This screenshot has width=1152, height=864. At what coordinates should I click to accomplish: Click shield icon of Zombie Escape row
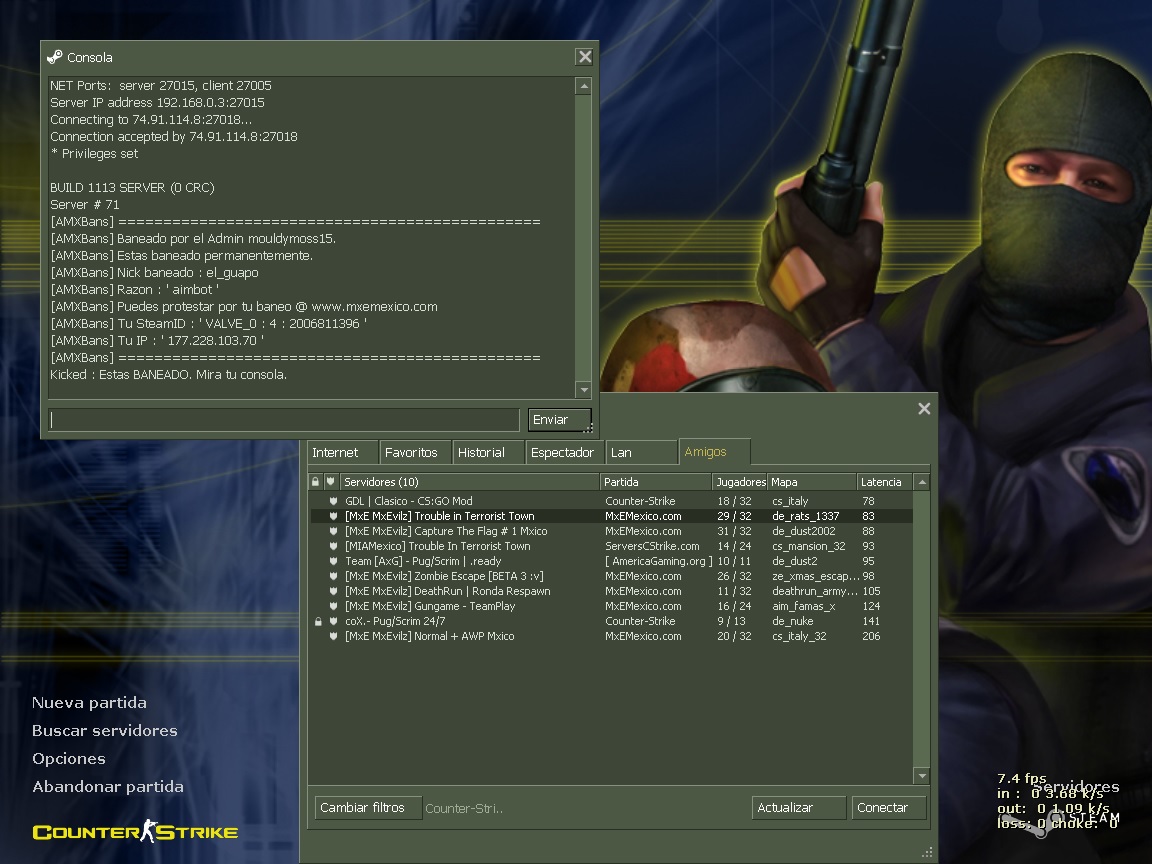[x=334, y=577]
